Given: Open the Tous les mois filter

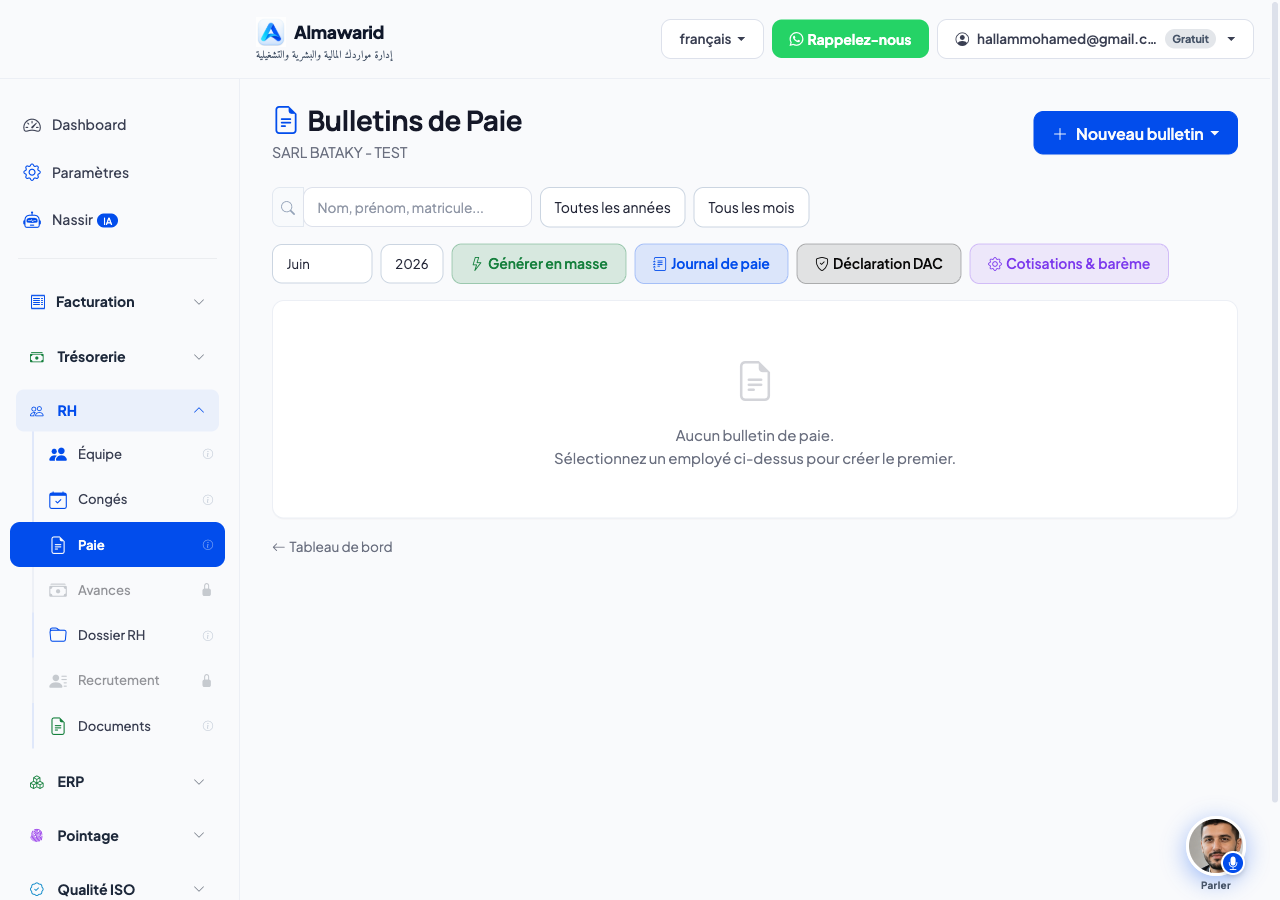Looking at the screenshot, I should point(751,208).
